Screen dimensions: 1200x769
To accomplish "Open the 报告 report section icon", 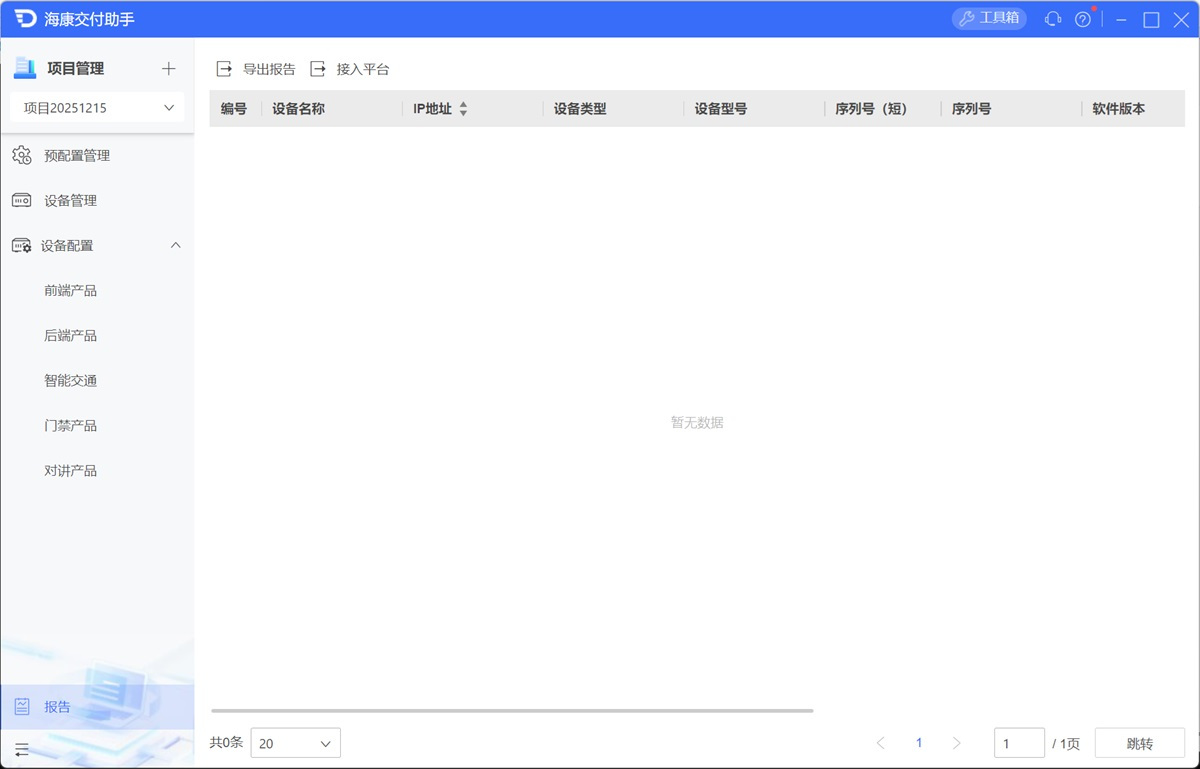I will point(22,707).
